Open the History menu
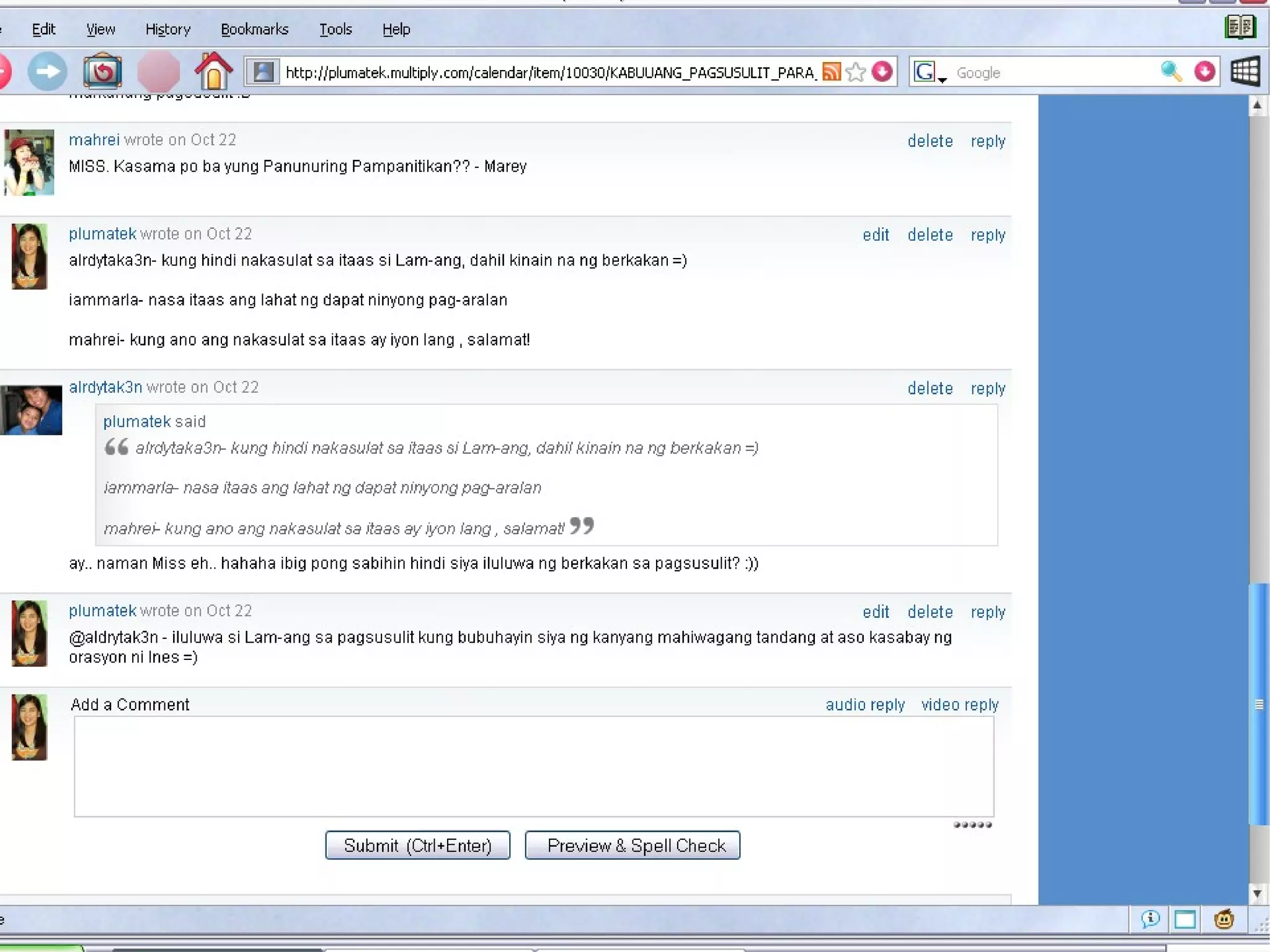The image size is (1270, 952). coord(167,29)
